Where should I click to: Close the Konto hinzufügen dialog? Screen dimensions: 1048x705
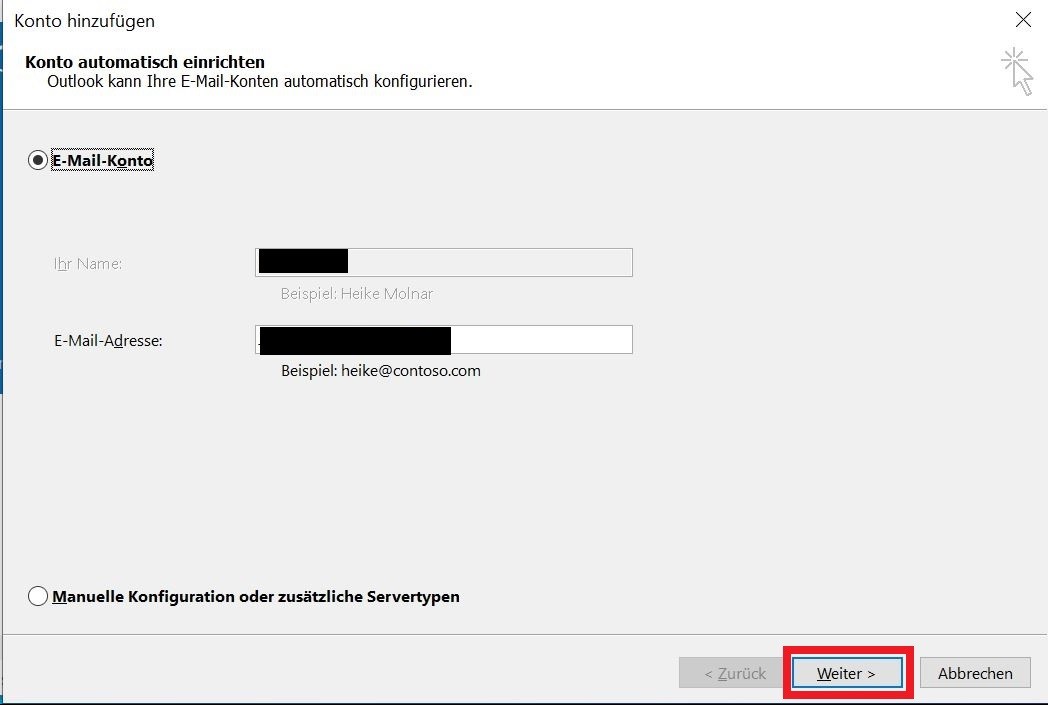(x=1023, y=20)
